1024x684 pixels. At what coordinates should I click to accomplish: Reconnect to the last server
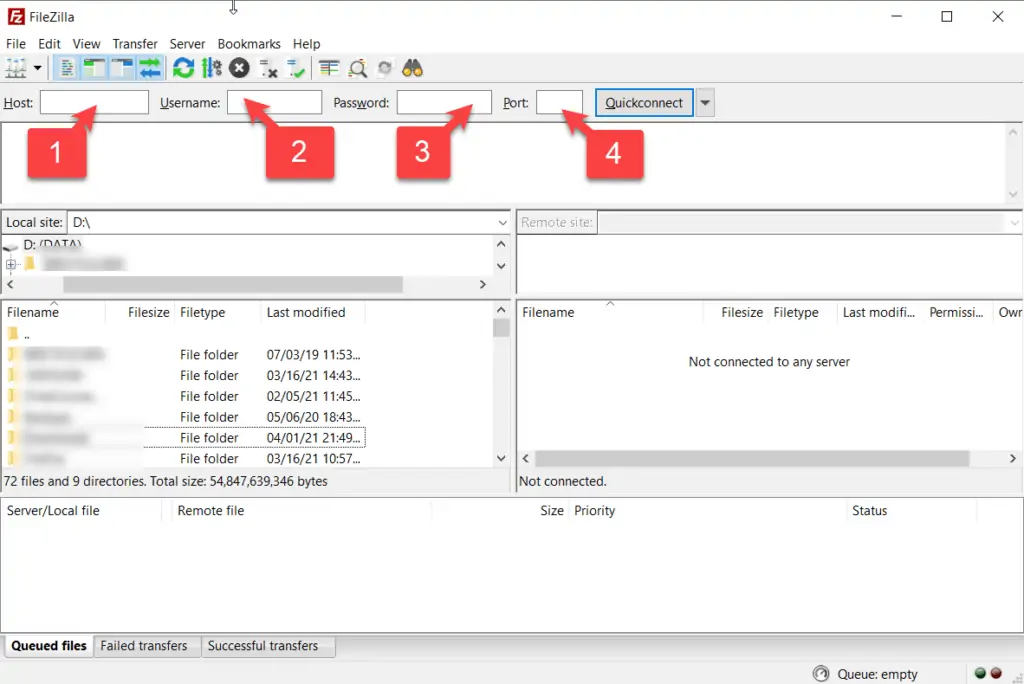point(296,68)
